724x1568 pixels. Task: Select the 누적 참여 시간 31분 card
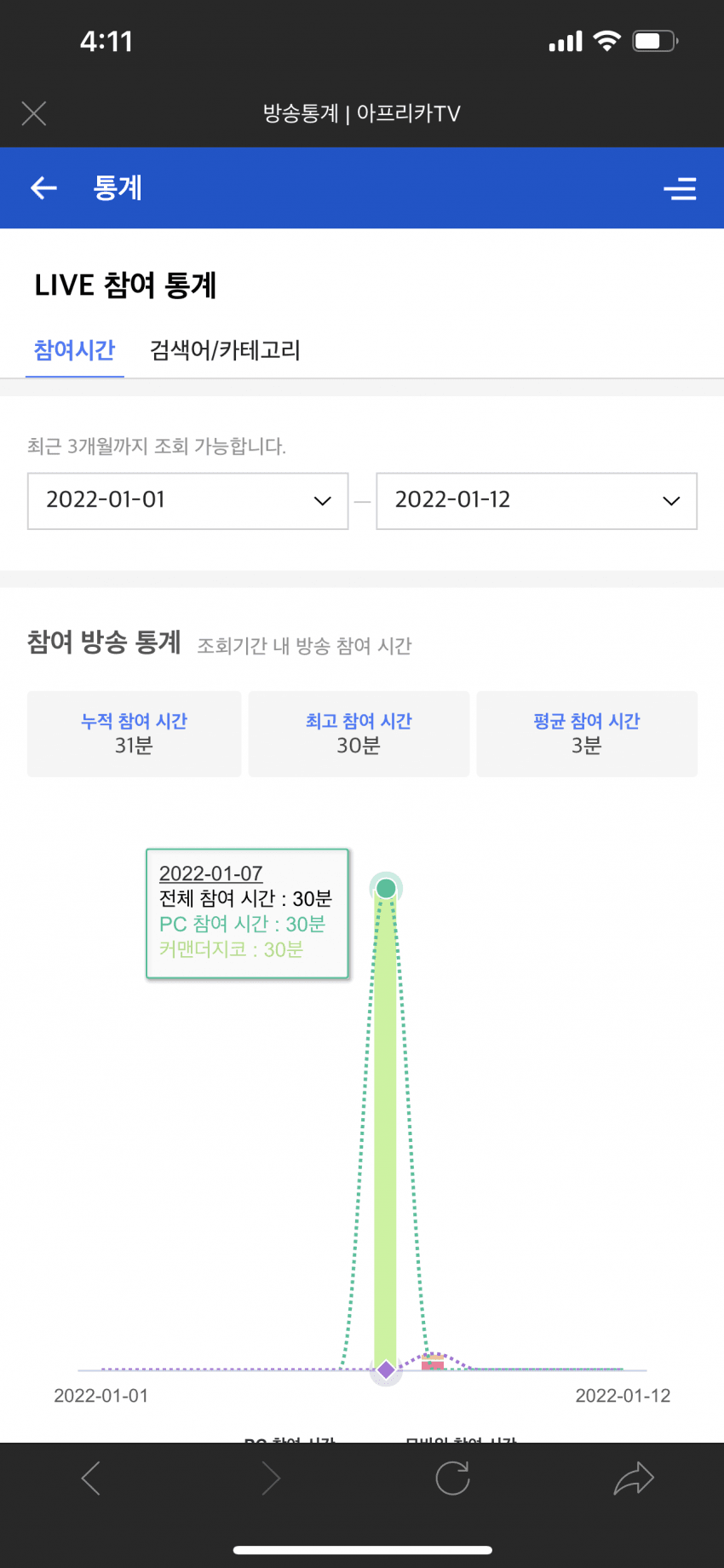135,734
